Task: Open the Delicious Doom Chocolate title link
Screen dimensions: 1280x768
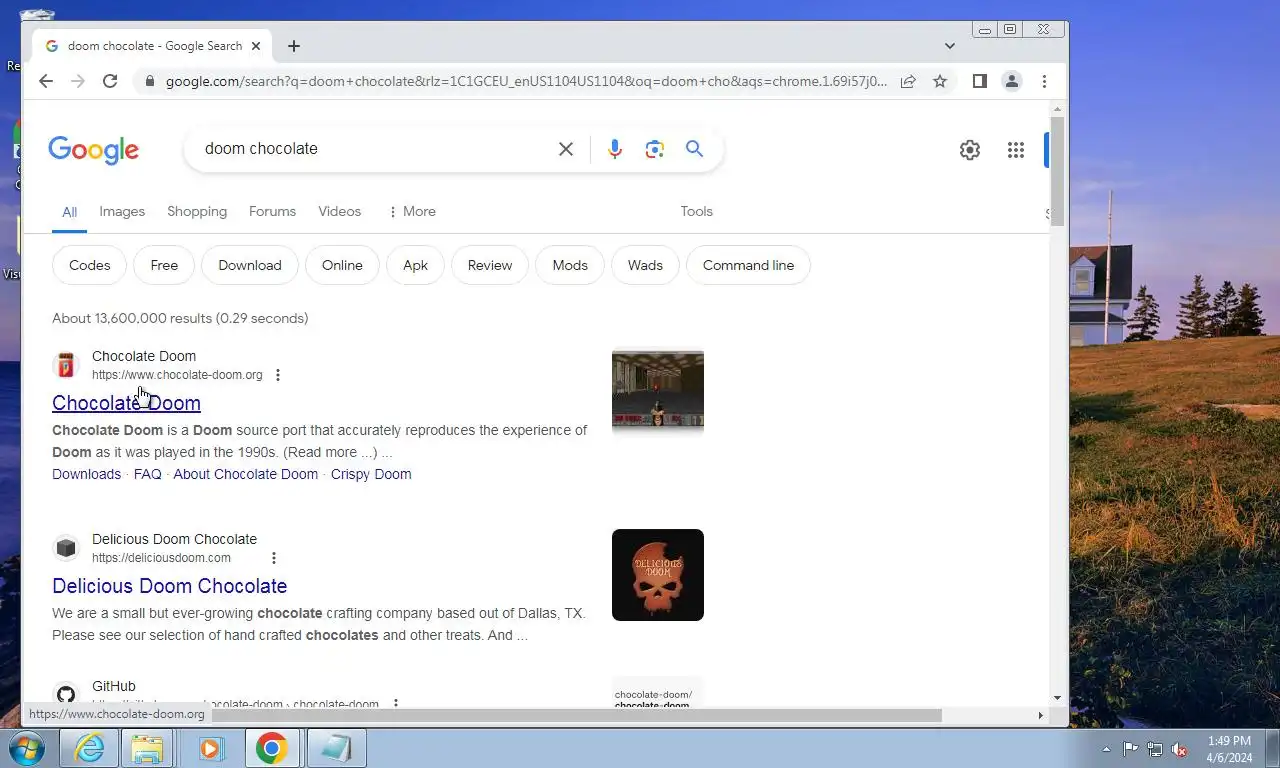Action: click(x=170, y=586)
